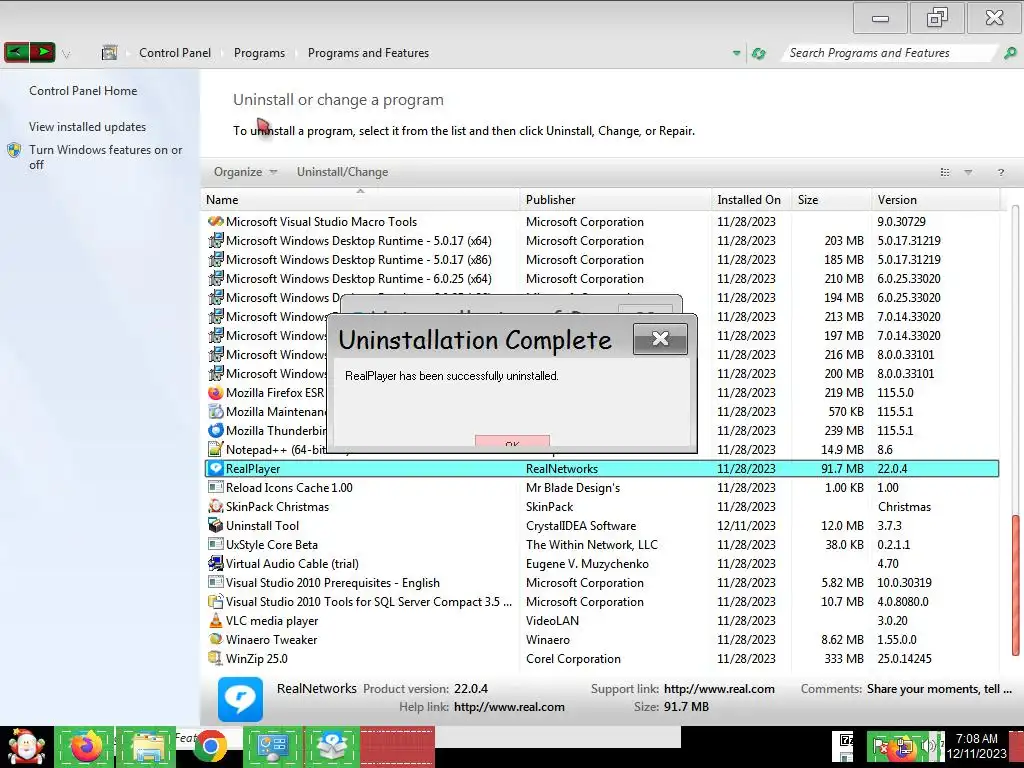Open Control Panel Home link

coord(83,91)
